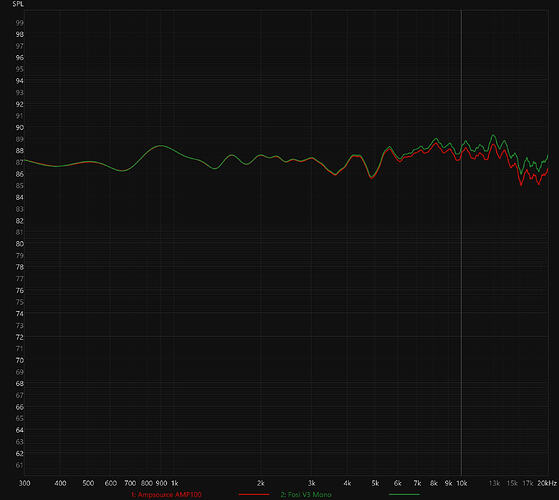Click the 68 SPL axis value
The width and height of the screenshot is (559, 500).
(20, 384)
